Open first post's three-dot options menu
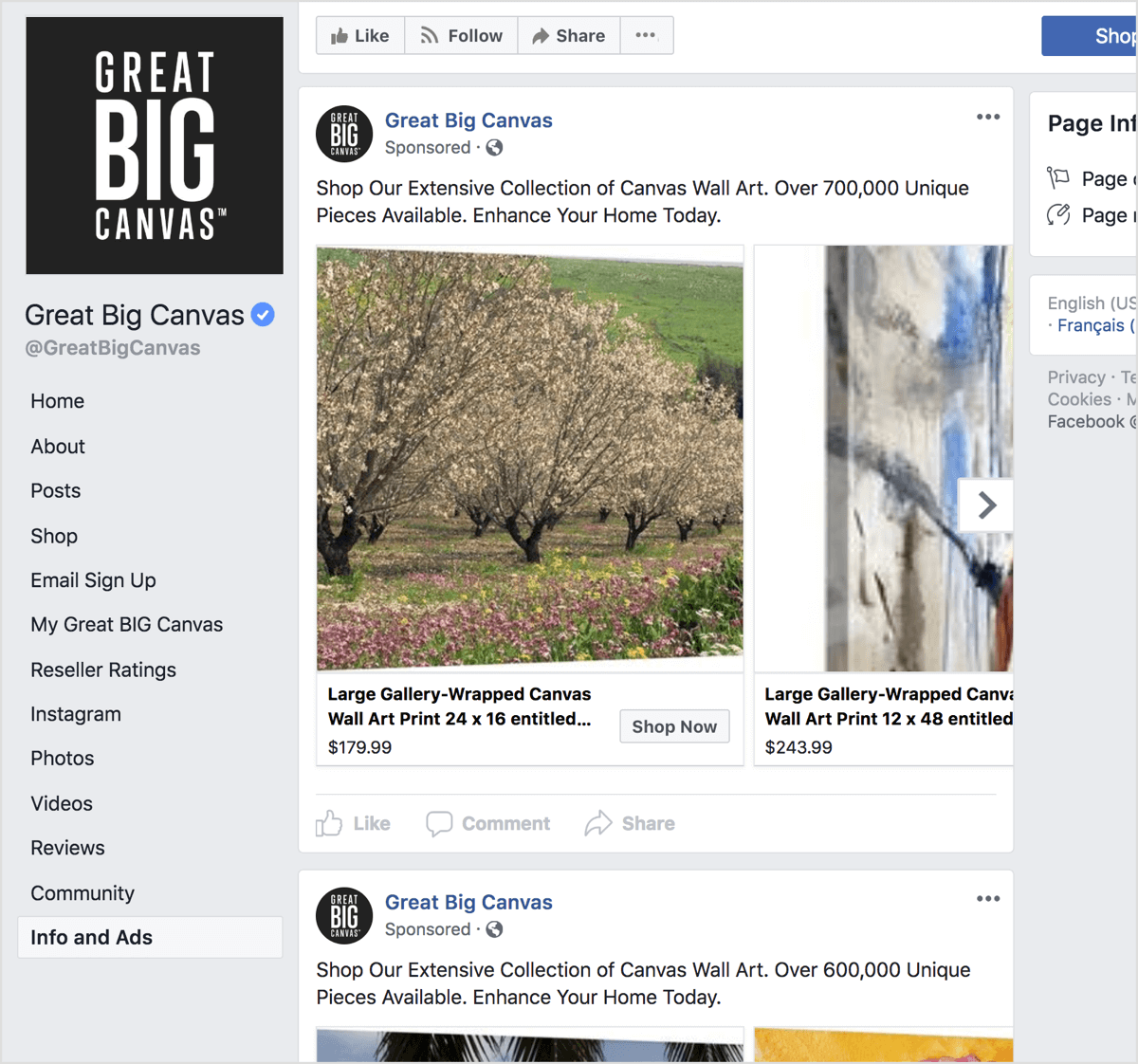This screenshot has width=1138, height=1064. click(988, 117)
